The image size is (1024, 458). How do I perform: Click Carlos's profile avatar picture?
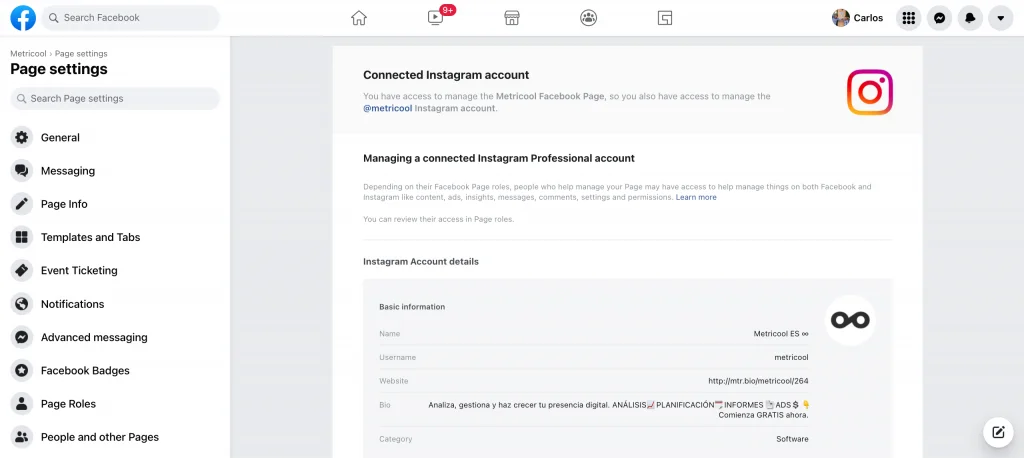pyautogui.click(x=840, y=18)
